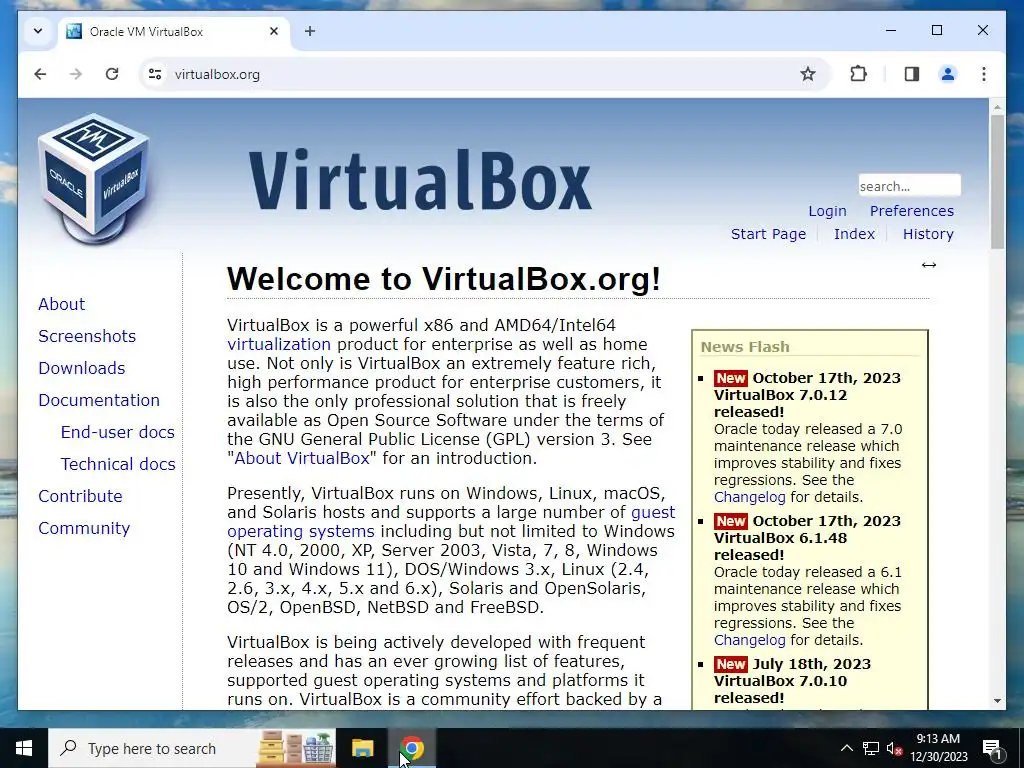1024x768 pixels.
Task: Click the VirtualBox 7.0.10 released! headline
Action: pyautogui.click(x=780, y=690)
